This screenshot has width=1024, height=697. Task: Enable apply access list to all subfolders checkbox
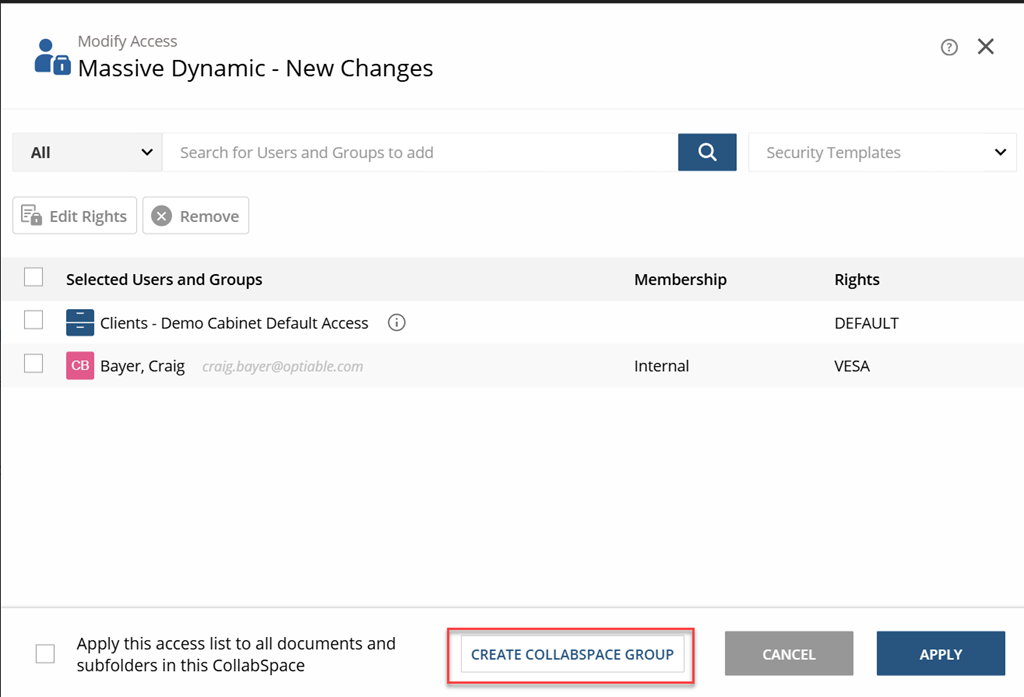(x=45, y=653)
